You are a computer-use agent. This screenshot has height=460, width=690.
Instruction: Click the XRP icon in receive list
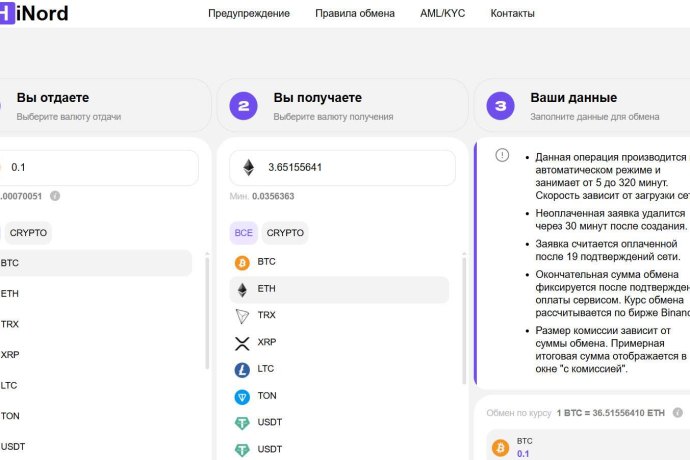242,343
